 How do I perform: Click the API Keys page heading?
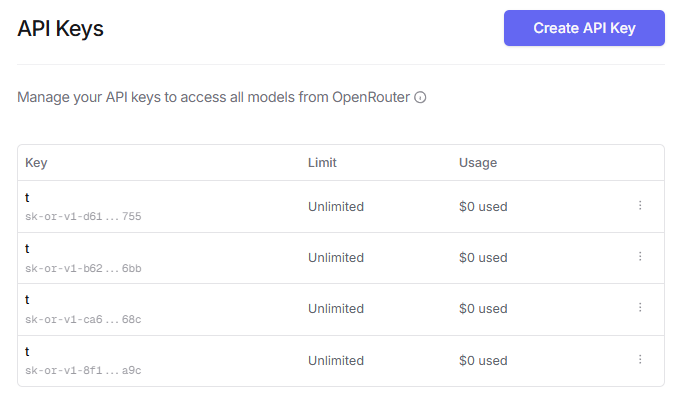point(61,29)
